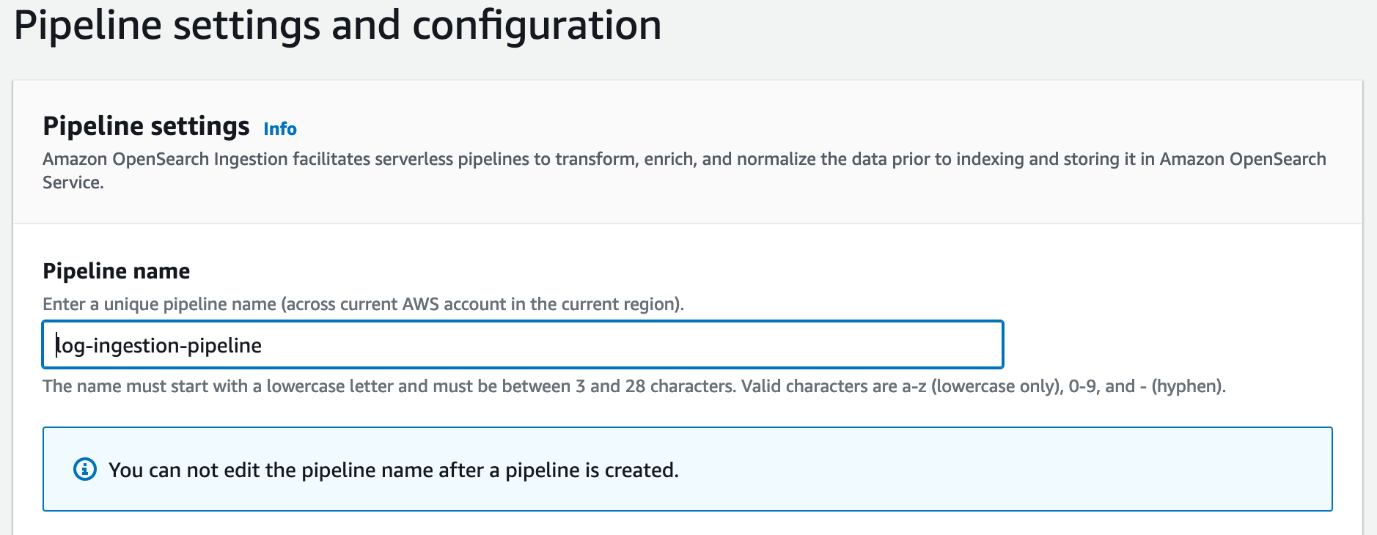Select the "Pipeline settings and configuration" page title
The image size is (1377, 535).
click(337, 25)
